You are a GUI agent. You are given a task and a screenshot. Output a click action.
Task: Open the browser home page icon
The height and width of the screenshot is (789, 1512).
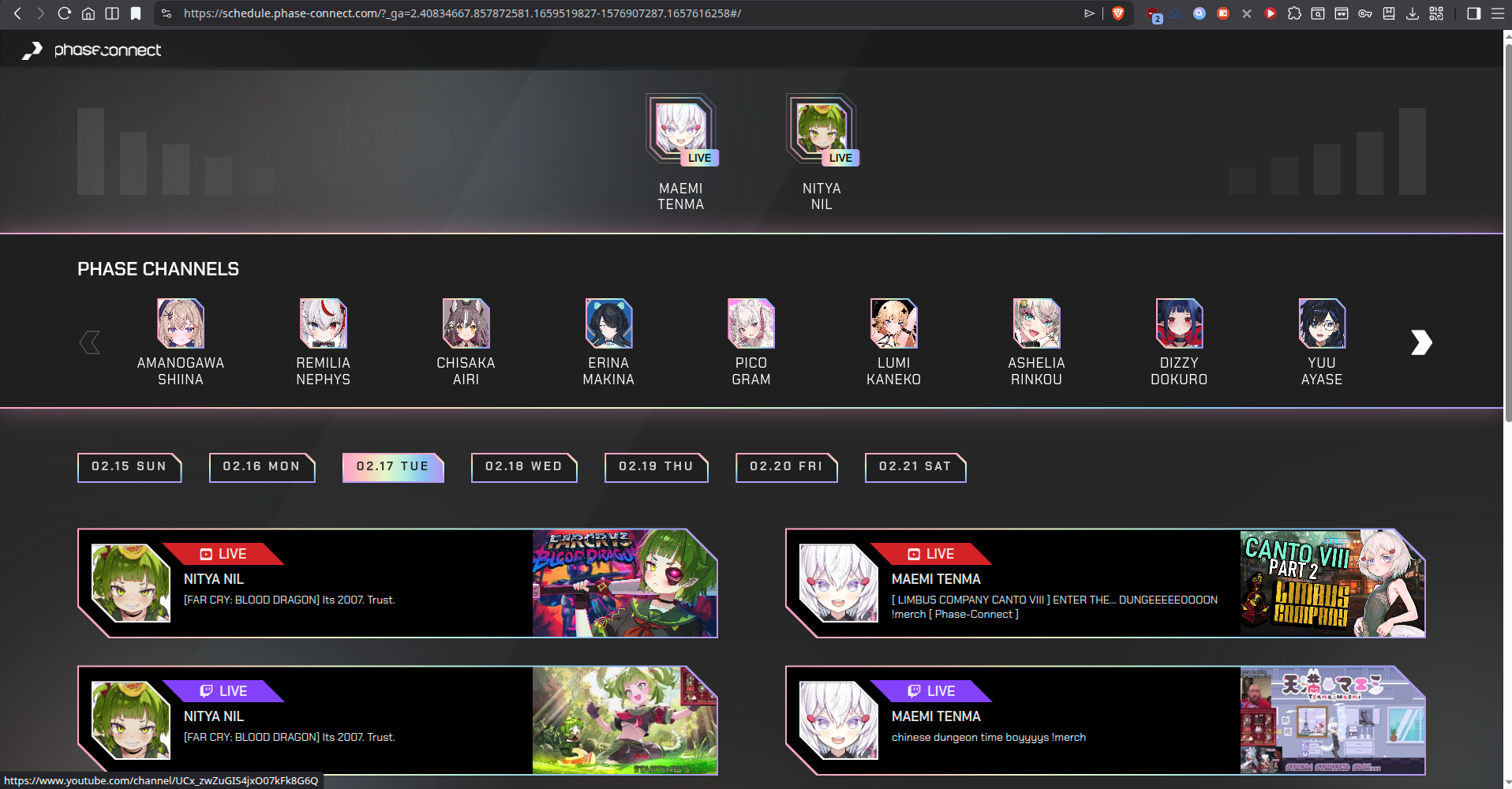(x=88, y=13)
